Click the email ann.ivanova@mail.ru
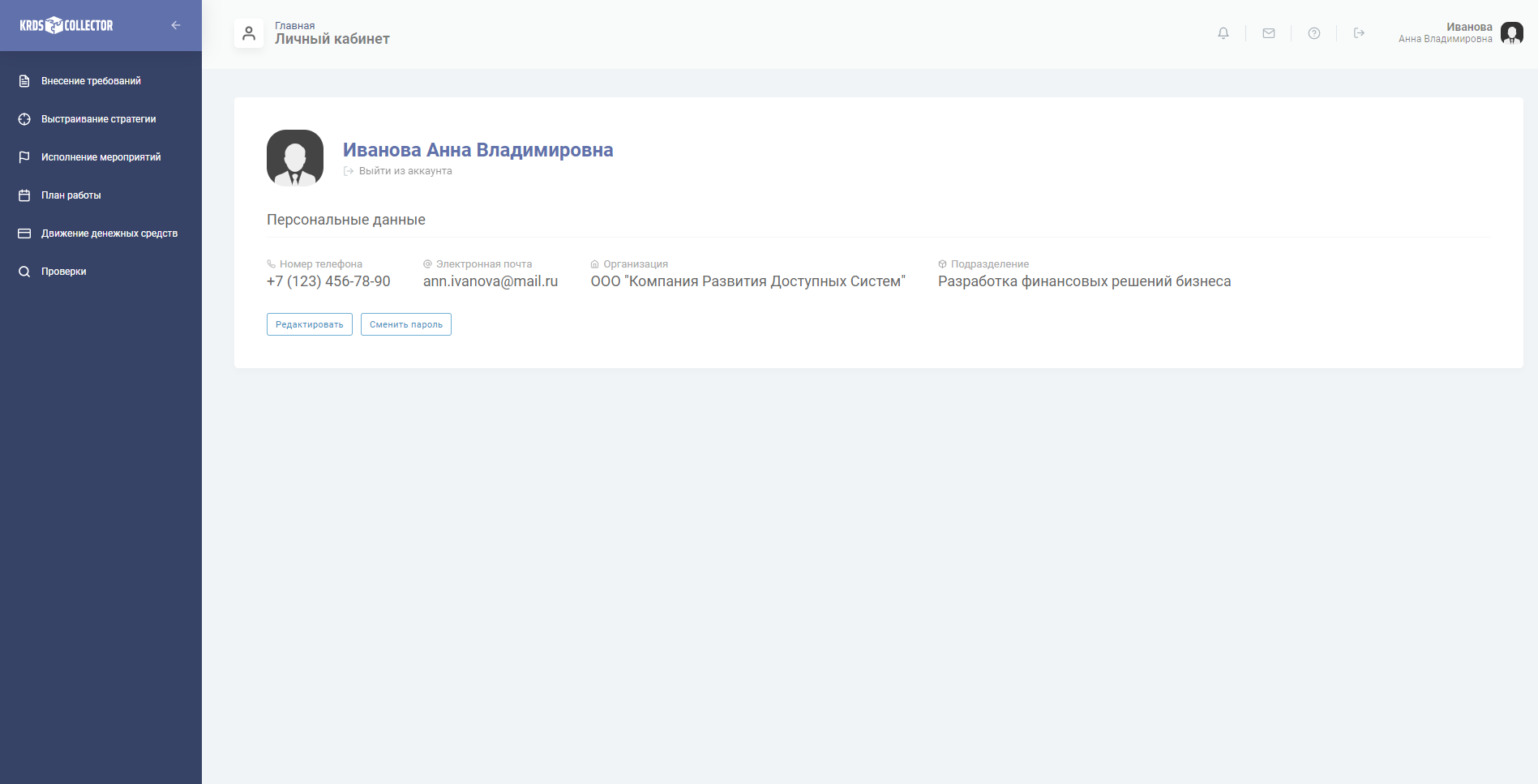The height and width of the screenshot is (784, 1538). tap(491, 281)
